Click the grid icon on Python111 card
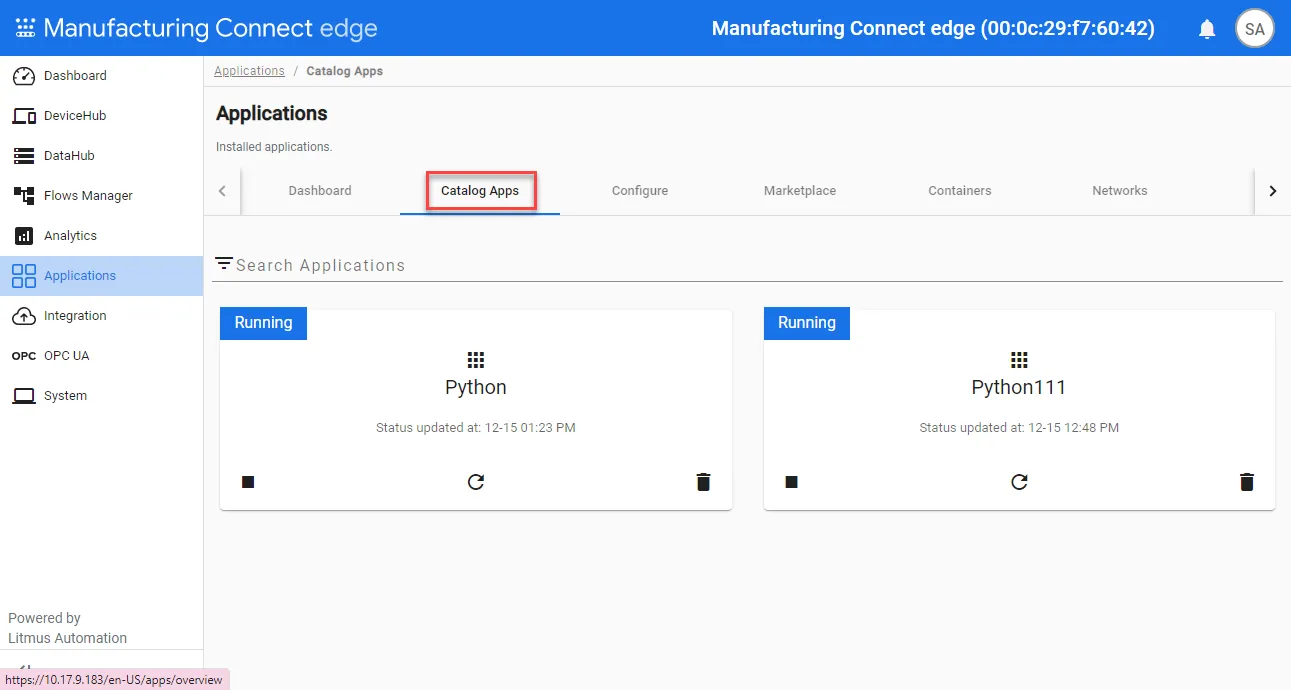 (x=1019, y=360)
